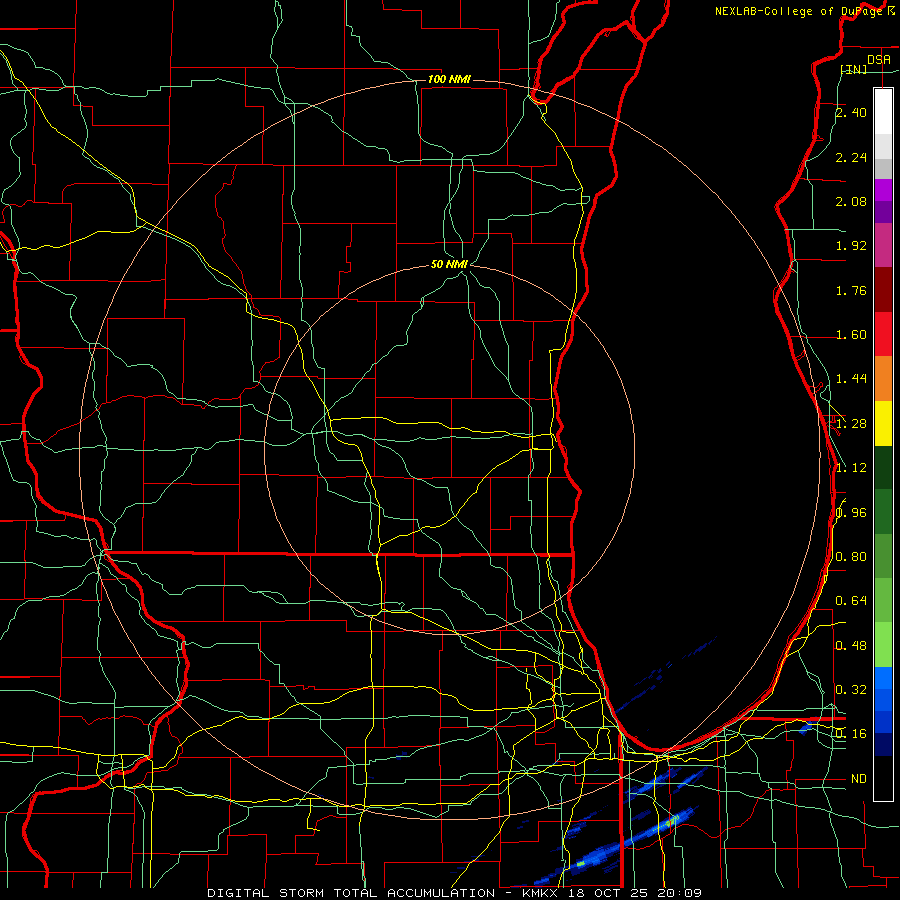Select the DSA product label

click(879, 60)
